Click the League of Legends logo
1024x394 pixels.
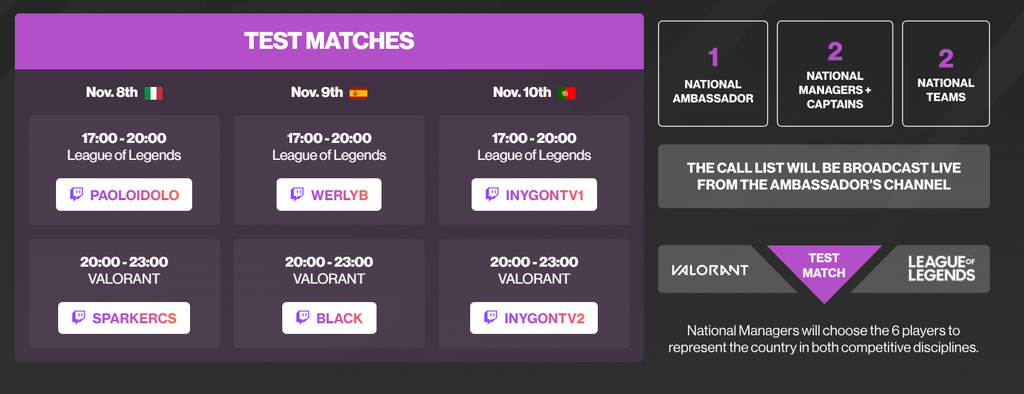[x=941, y=269]
